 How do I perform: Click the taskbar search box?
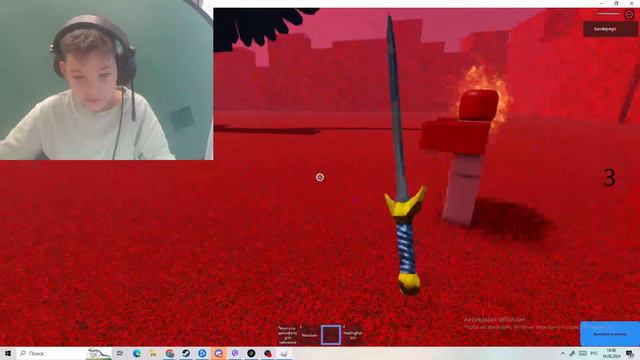(x=64, y=353)
